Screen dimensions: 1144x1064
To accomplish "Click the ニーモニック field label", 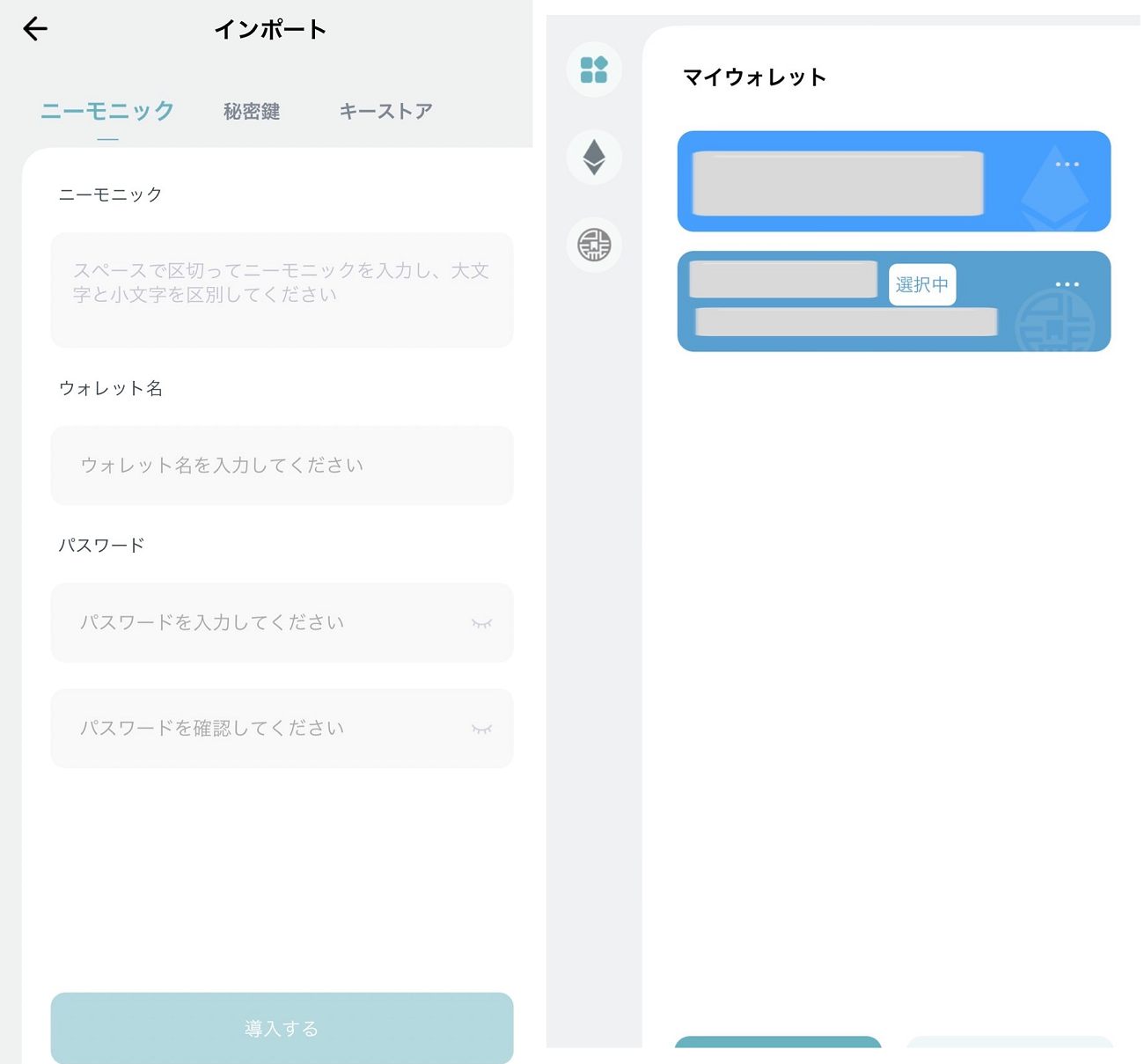I will 111,194.
